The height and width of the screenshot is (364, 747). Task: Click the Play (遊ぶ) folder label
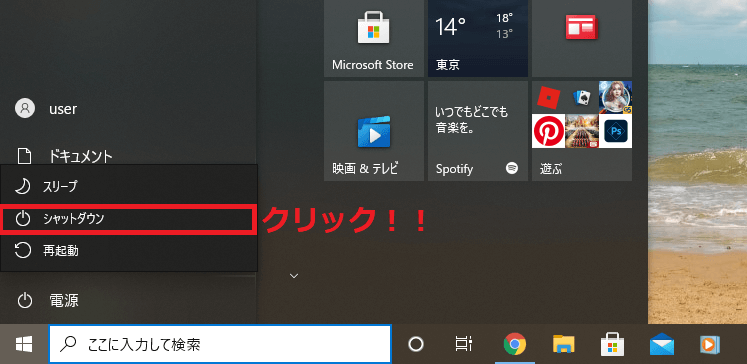click(551, 168)
